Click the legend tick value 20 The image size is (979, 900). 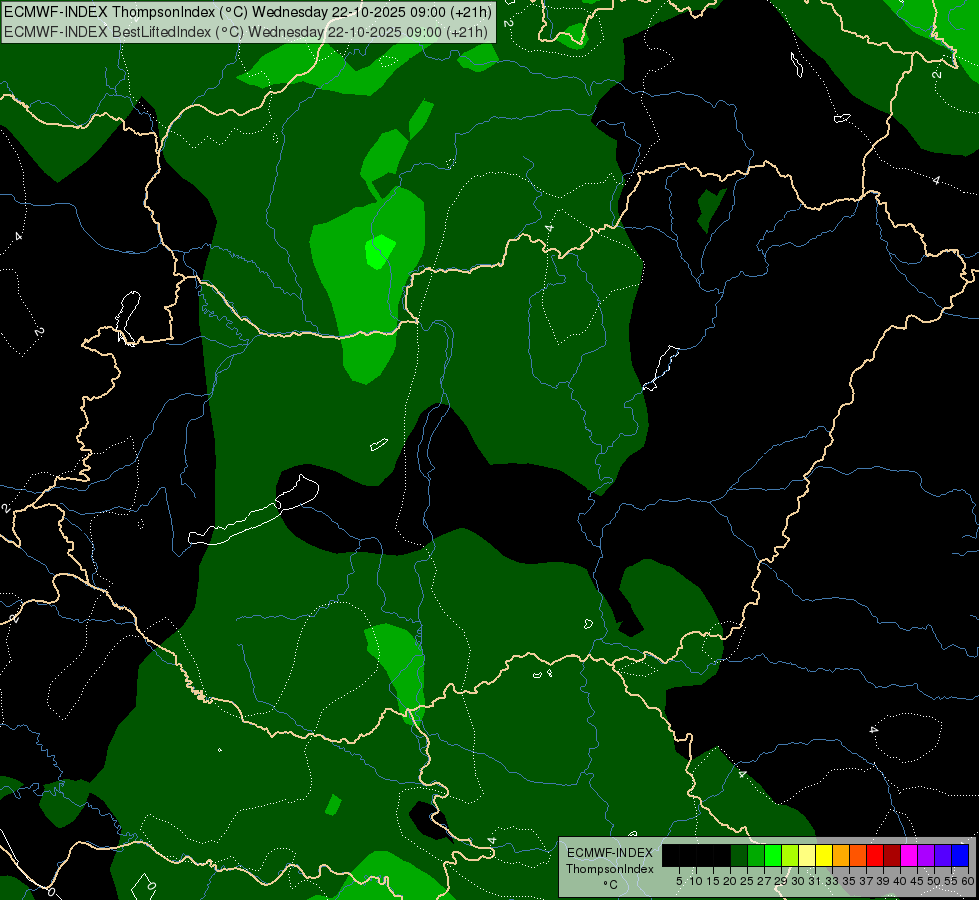click(x=730, y=881)
